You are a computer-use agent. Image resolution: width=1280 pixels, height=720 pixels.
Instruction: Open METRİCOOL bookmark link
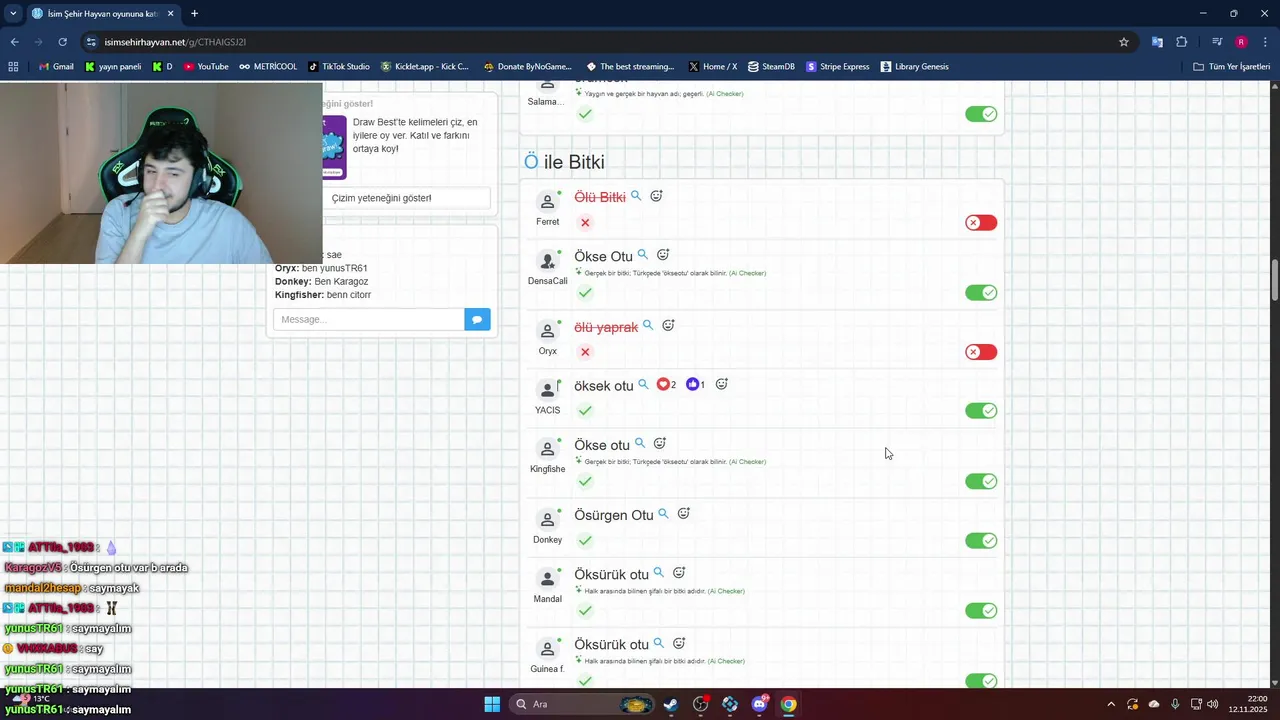(x=268, y=66)
